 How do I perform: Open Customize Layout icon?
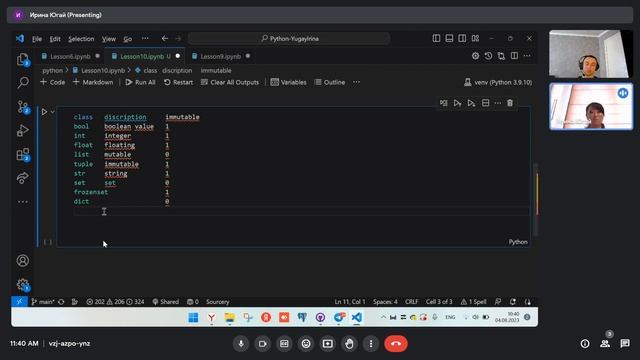point(476,38)
